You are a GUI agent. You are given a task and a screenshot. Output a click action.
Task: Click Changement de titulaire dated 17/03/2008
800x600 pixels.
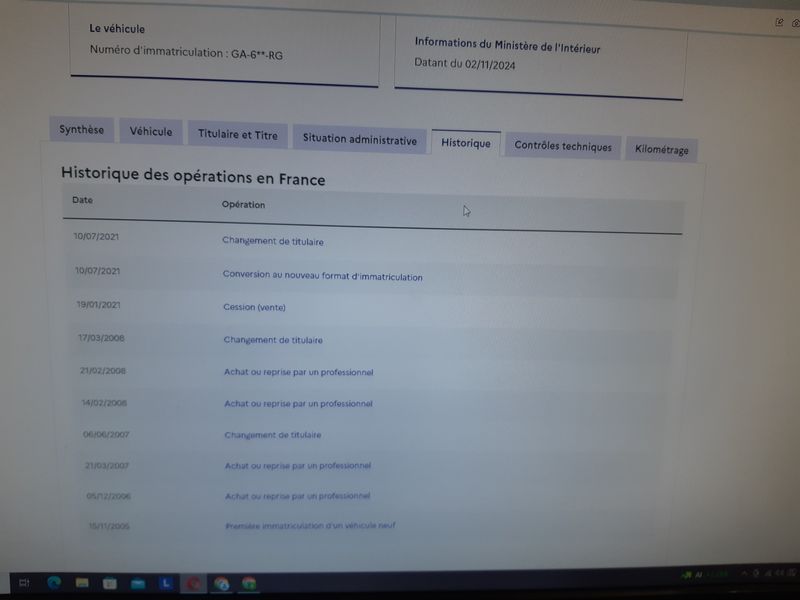[x=273, y=340]
